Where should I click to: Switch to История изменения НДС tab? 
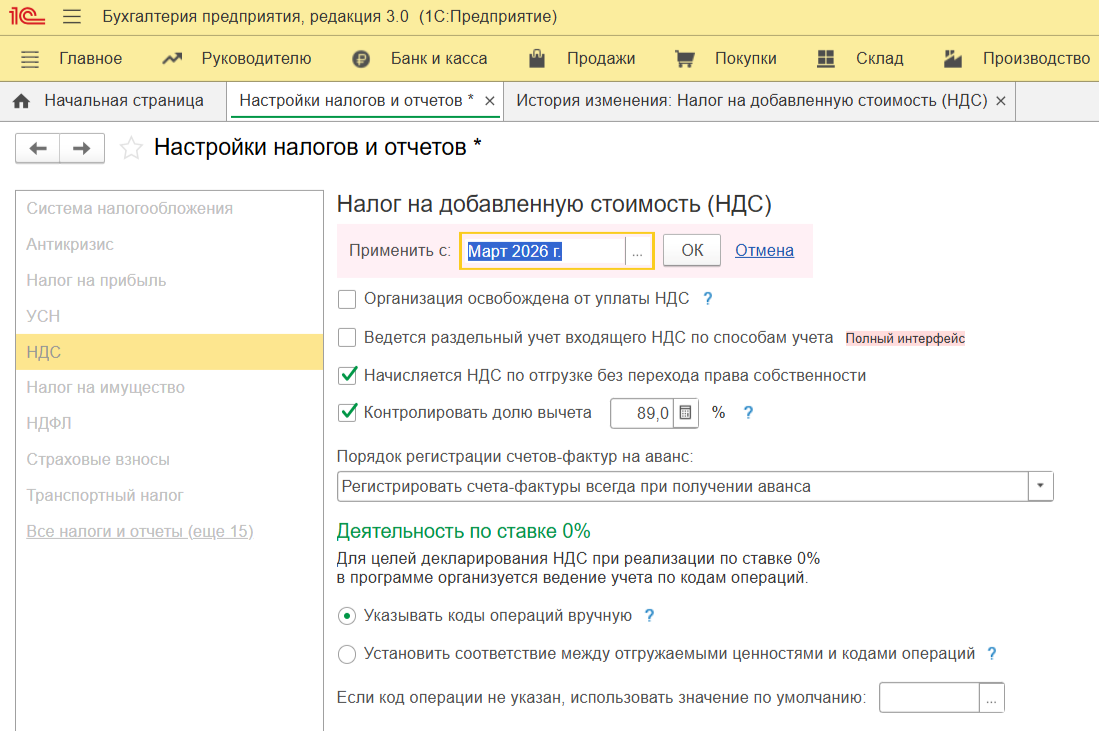pos(751,101)
